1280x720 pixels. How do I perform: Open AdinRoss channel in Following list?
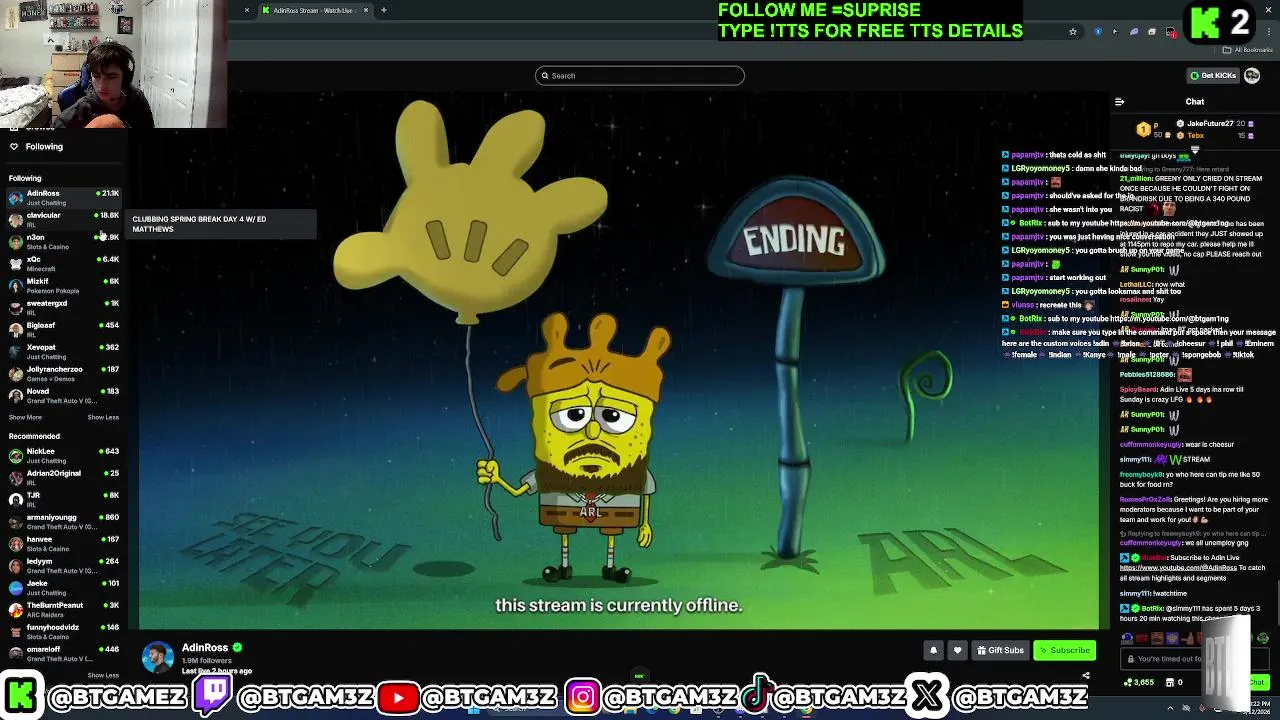click(x=63, y=197)
